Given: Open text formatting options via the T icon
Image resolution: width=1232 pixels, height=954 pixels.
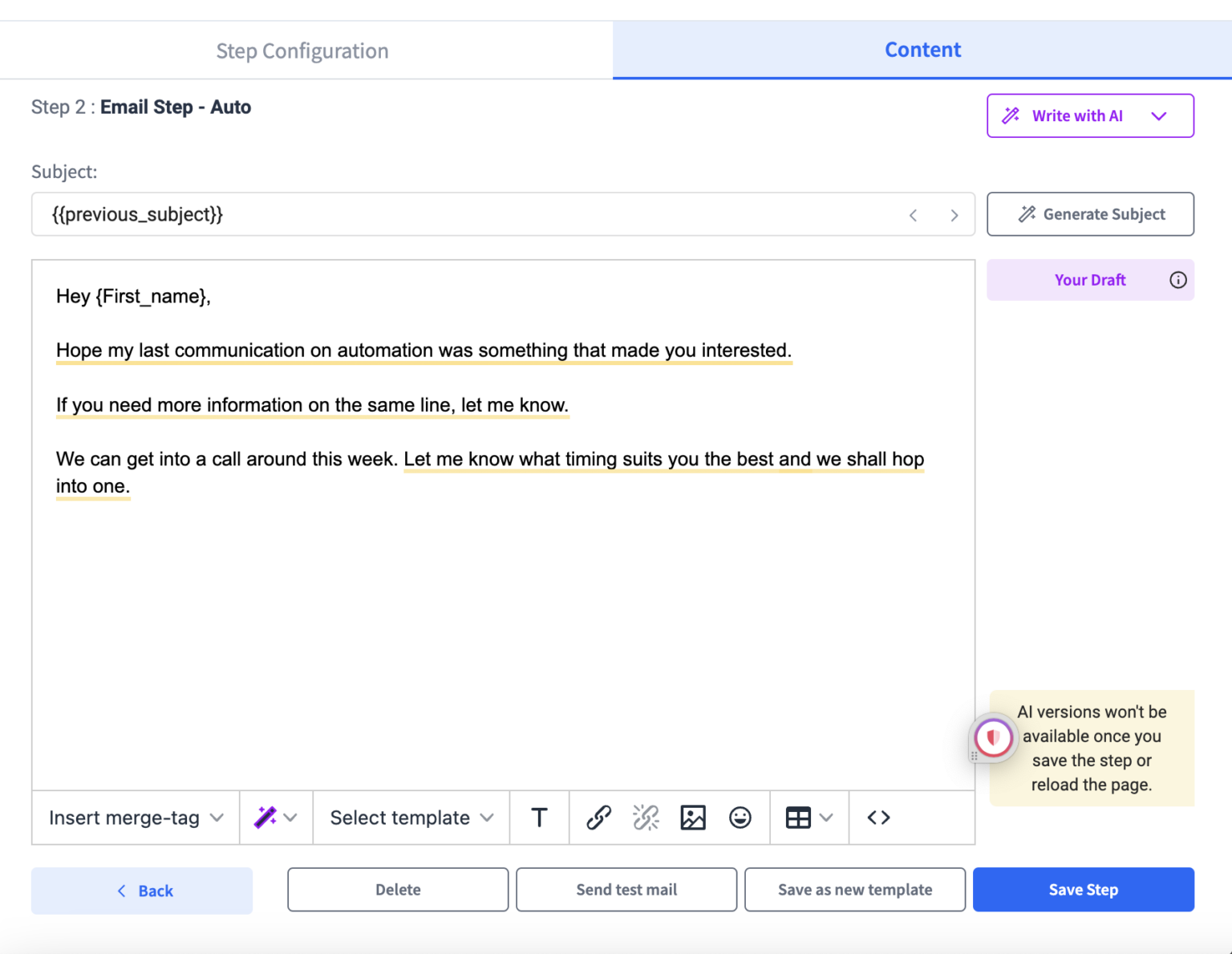Looking at the screenshot, I should (539, 818).
